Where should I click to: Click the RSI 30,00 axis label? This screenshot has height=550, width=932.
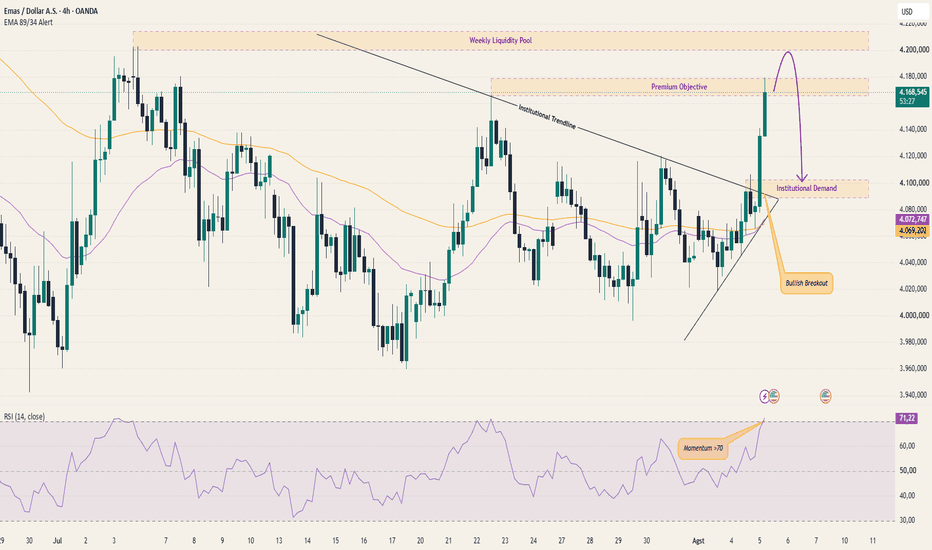(907, 520)
